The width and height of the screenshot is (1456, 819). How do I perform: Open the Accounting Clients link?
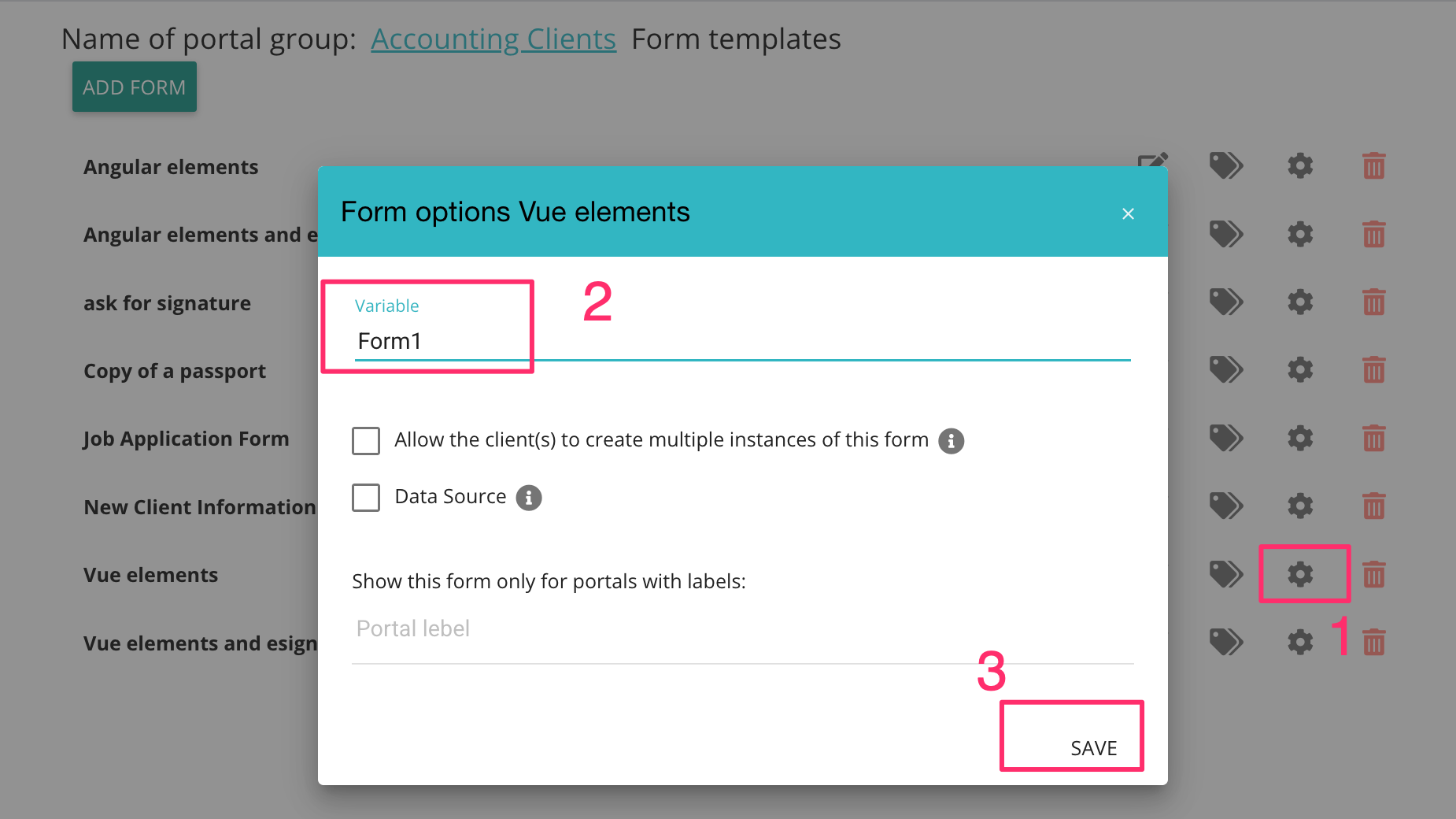tap(493, 39)
